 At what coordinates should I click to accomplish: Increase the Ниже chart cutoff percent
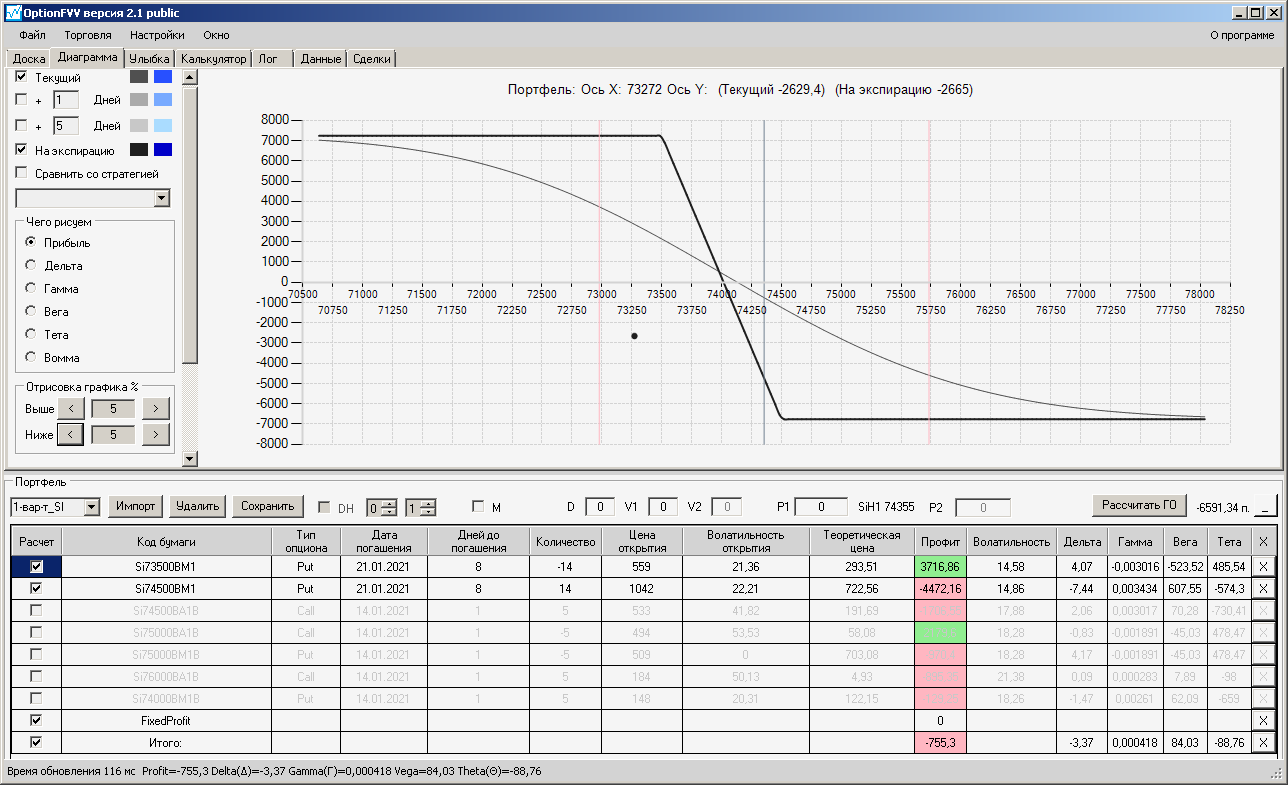[x=156, y=435]
